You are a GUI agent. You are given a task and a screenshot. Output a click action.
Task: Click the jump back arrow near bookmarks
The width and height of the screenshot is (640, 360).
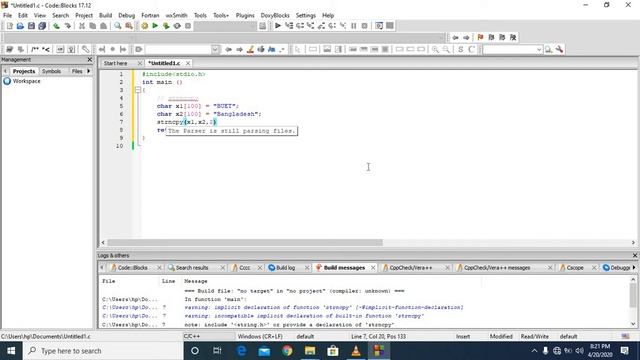(455, 38)
